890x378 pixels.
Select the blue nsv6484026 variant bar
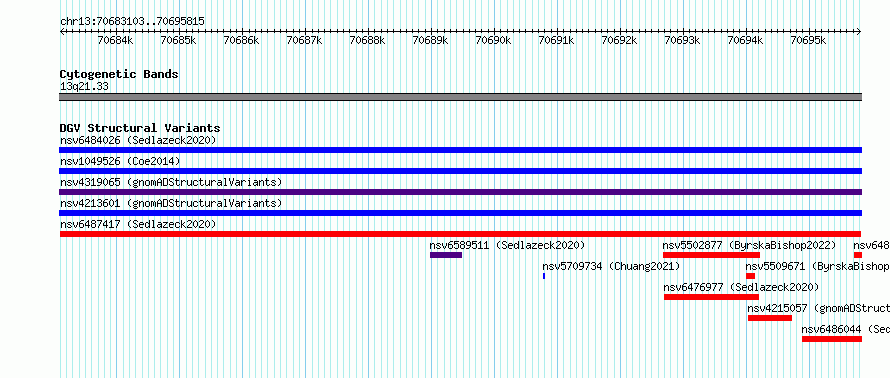[x=460, y=150]
